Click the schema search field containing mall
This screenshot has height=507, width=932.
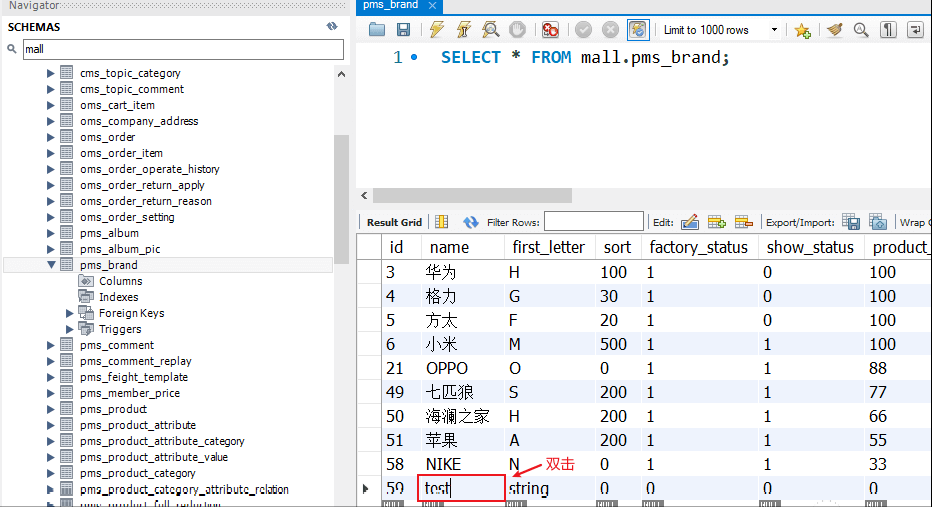click(183, 49)
